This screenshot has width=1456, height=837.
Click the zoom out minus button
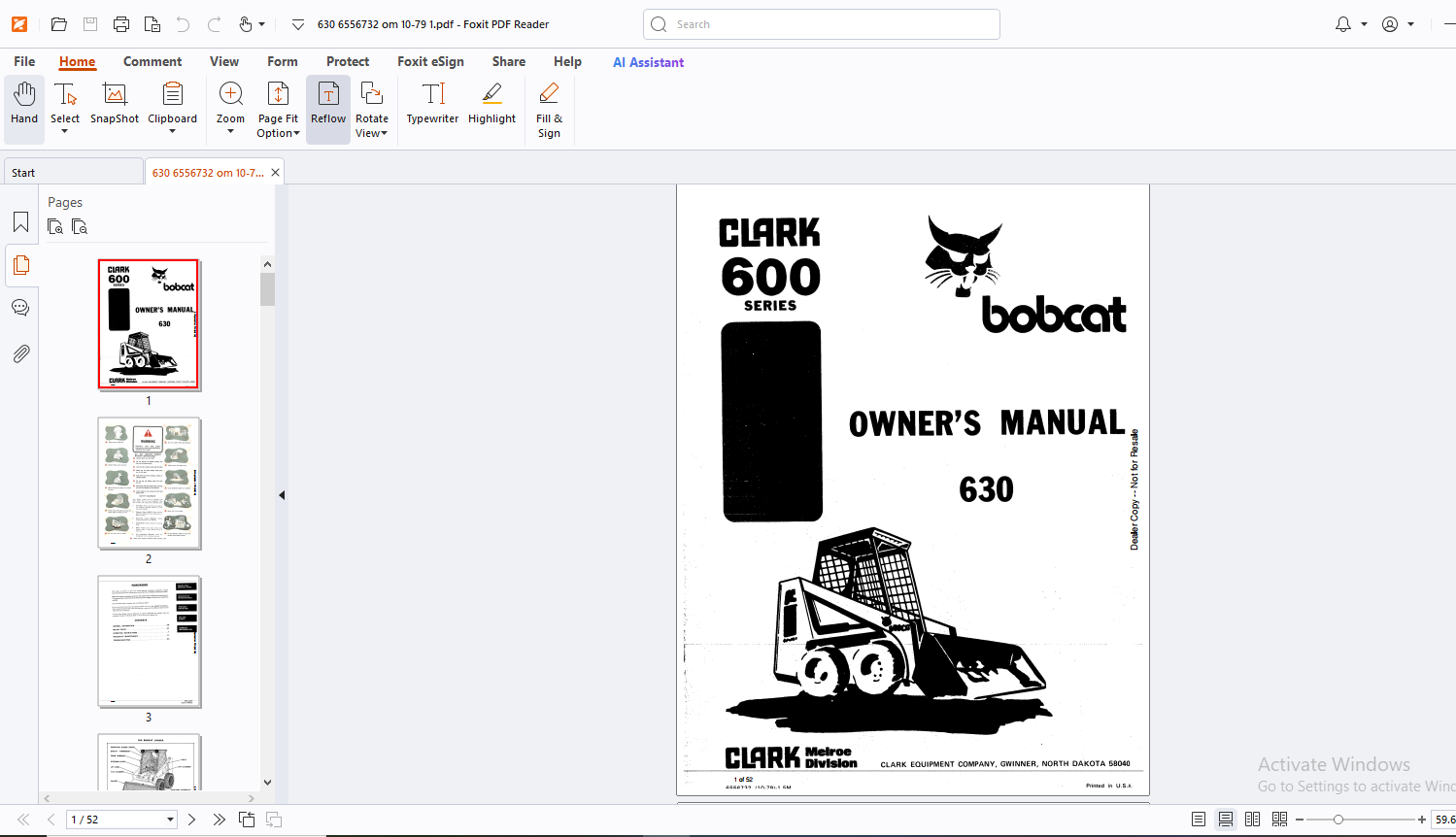pyautogui.click(x=1300, y=820)
